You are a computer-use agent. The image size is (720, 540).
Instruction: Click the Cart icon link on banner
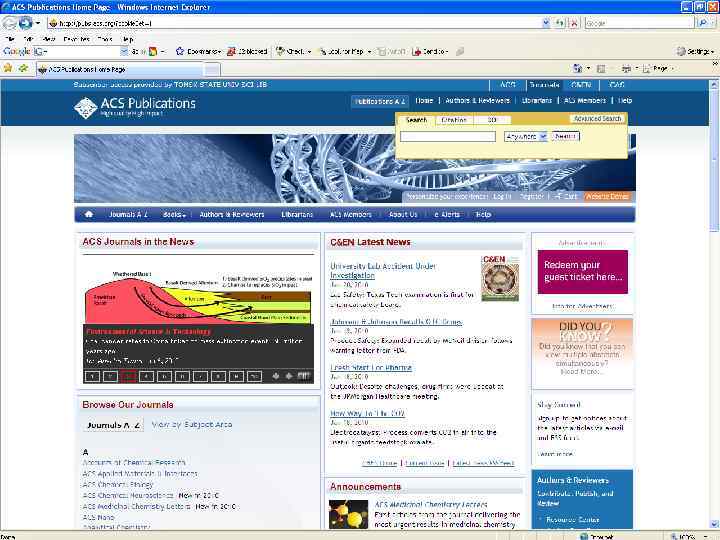click(x=566, y=196)
